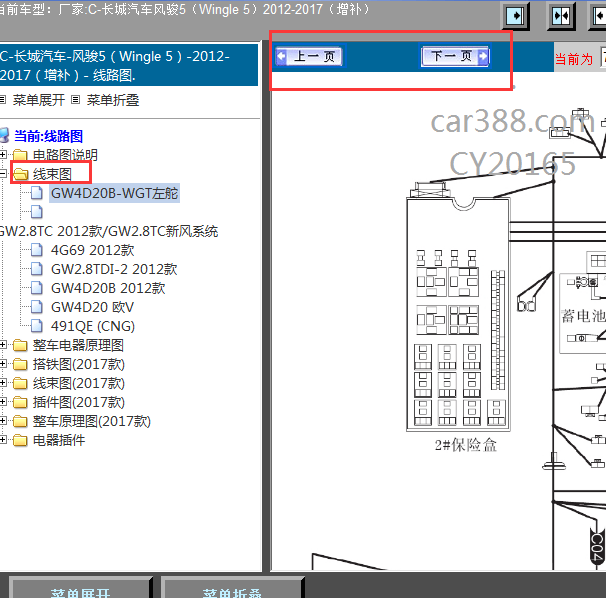Viewport: 606px width, 598px height.
Task: Open the GW2.8TDI-2 2012款 diagram
Action: pyautogui.click(x=114, y=269)
